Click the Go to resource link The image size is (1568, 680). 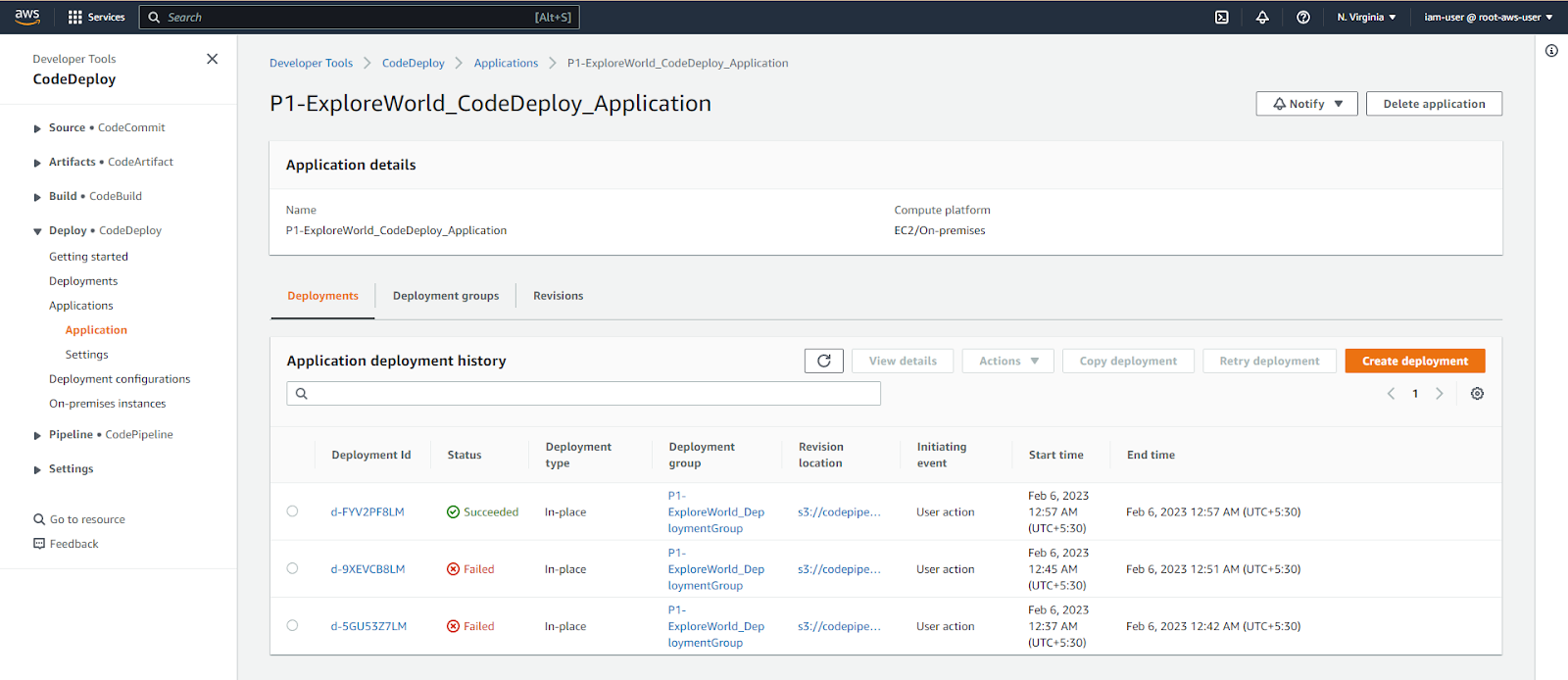click(87, 519)
